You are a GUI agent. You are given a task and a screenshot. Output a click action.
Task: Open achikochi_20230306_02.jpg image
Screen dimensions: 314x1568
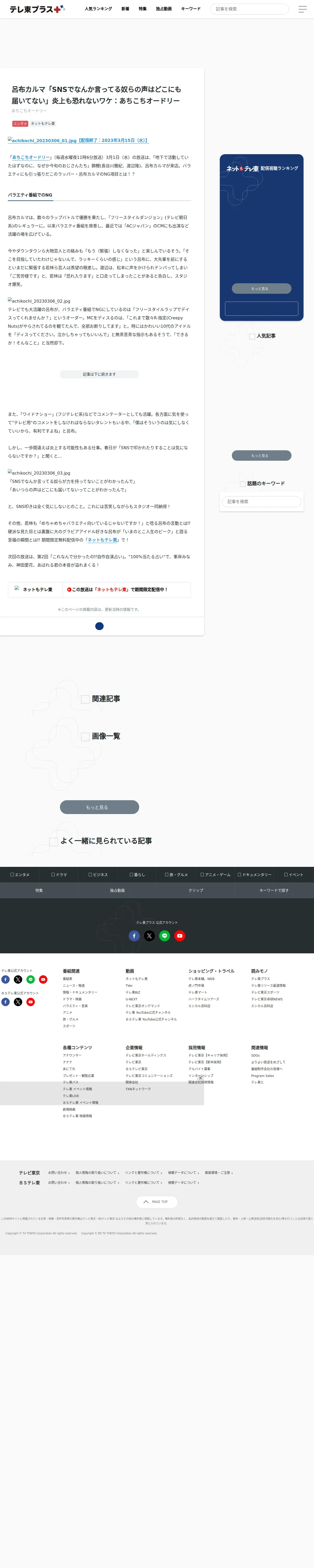tap(39, 301)
